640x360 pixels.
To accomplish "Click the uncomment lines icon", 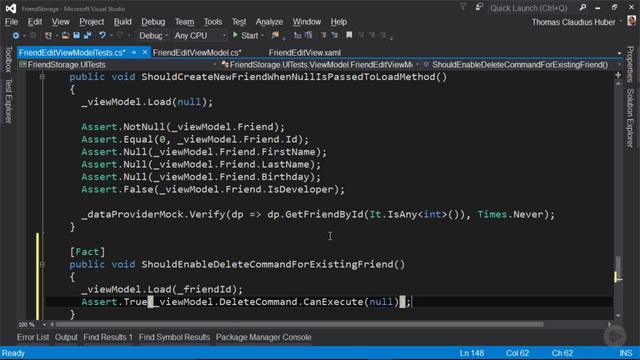I will [335, 36].
